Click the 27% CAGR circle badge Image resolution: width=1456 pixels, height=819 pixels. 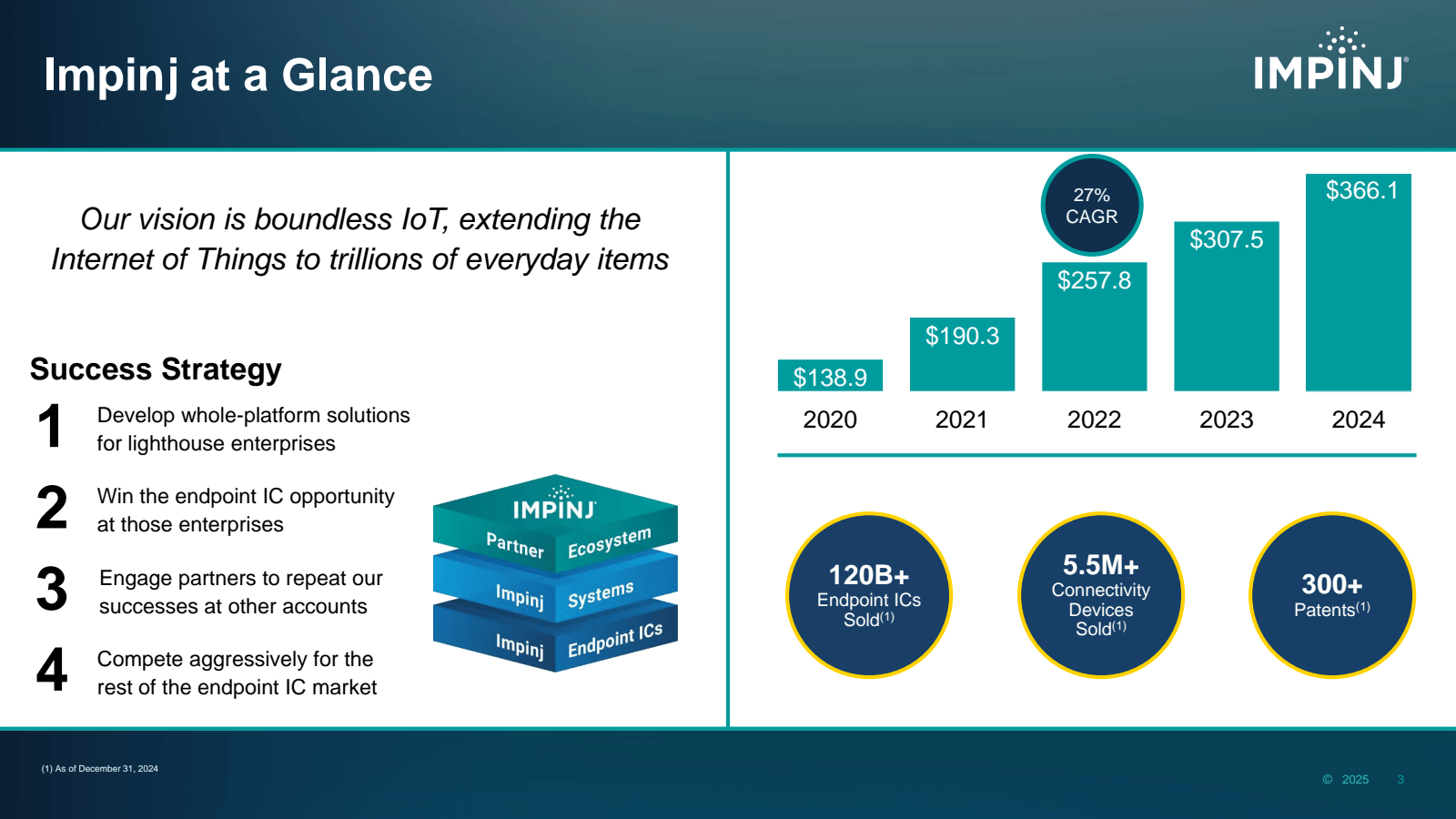pos(1091,206)
